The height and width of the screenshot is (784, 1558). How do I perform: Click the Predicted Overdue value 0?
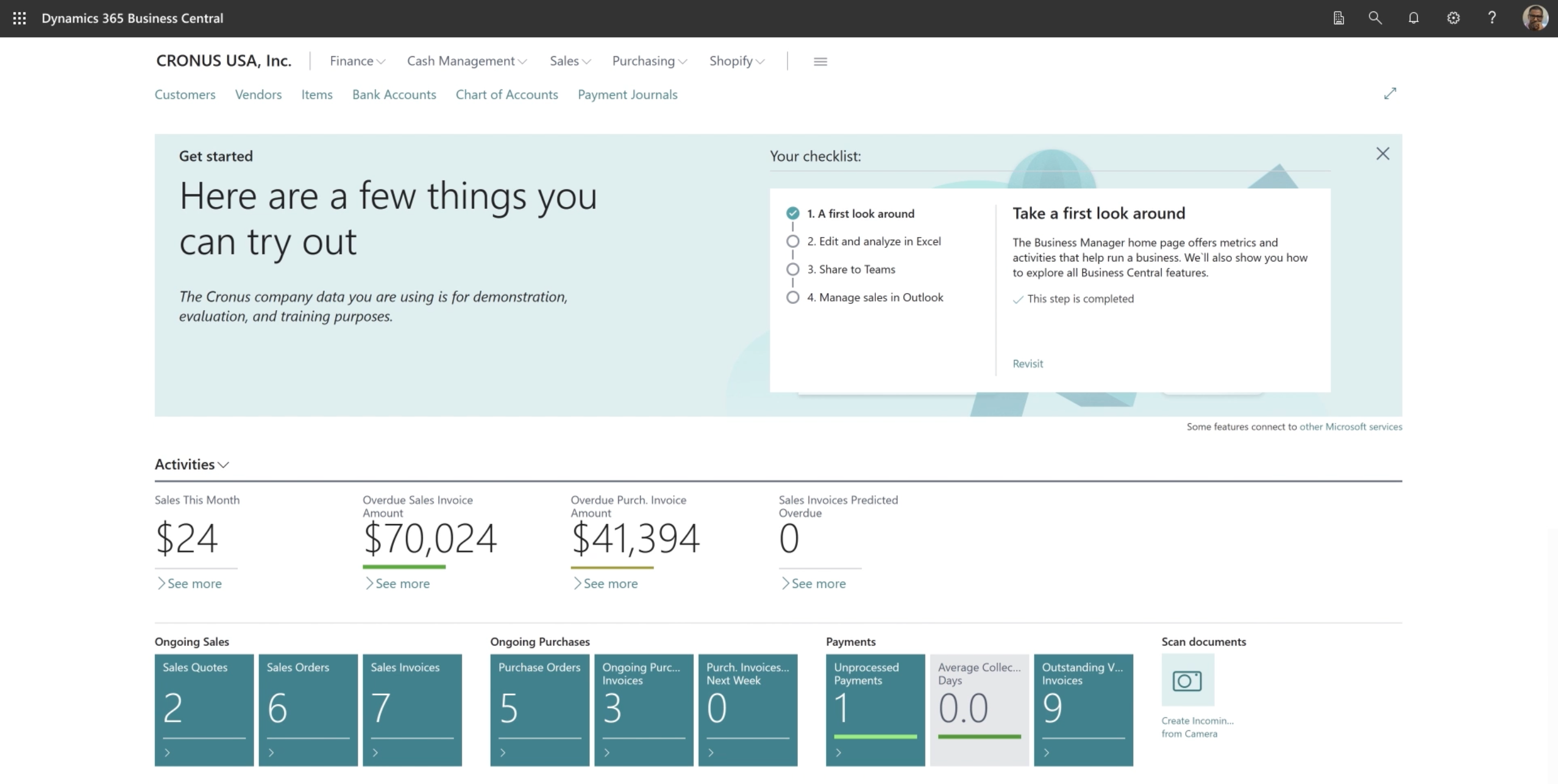789,539
